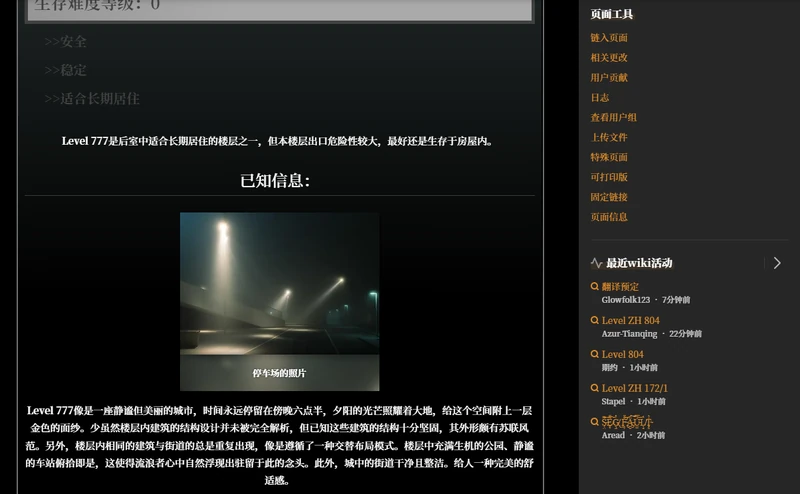The image size is (800, 494).
Task: Click the >>适合长期居住 line
Action: pos(92,98)
